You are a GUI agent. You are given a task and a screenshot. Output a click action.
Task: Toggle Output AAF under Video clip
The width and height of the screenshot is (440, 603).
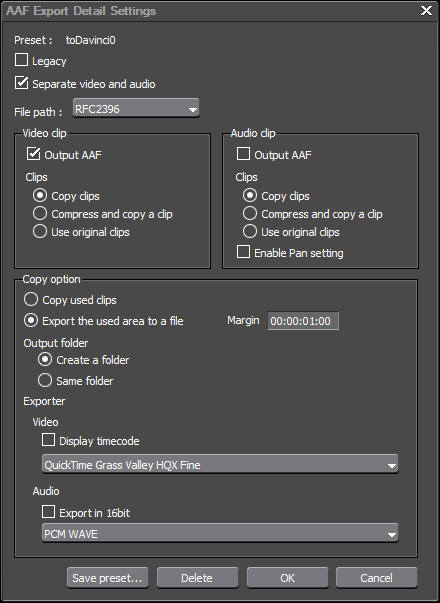click(33, 154)
